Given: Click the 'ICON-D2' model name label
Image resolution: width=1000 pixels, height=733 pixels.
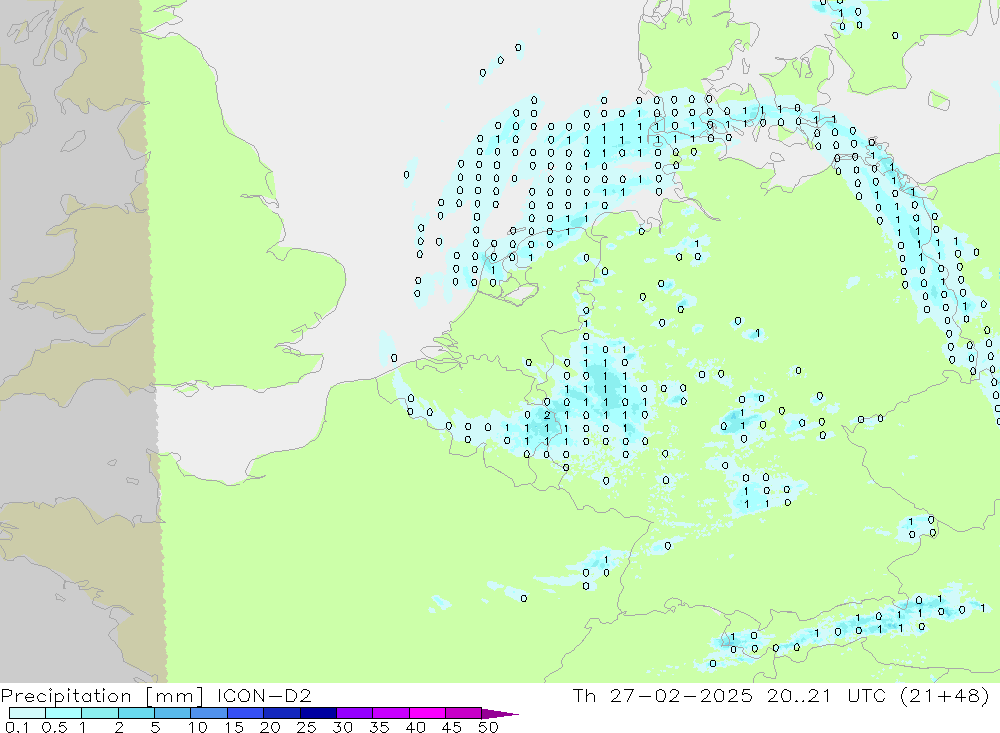Looking at the screenshot, I should [x=264, y=695].
